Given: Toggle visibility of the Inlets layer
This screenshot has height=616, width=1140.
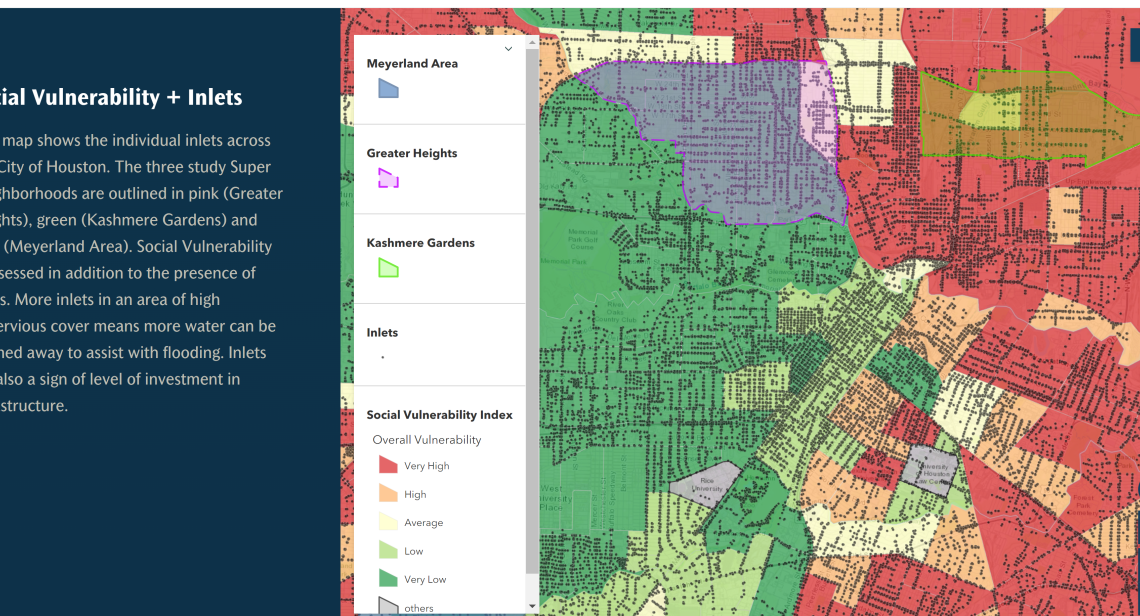Looking at the screenshot, I should (382, 332).
